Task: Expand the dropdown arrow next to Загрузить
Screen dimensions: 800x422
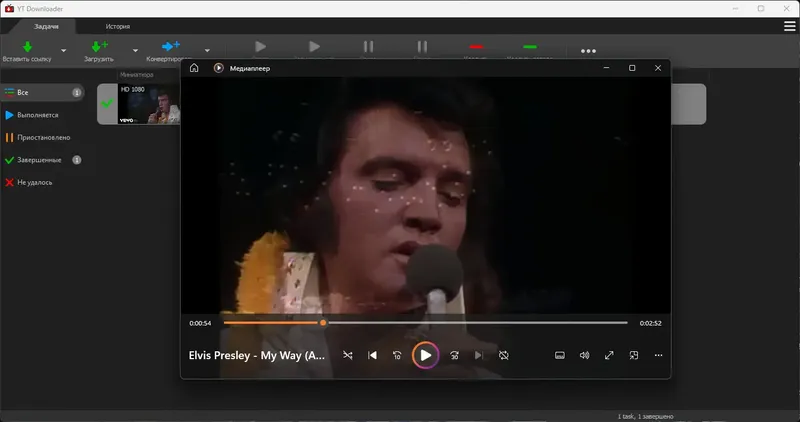Action: pos(135,51)
